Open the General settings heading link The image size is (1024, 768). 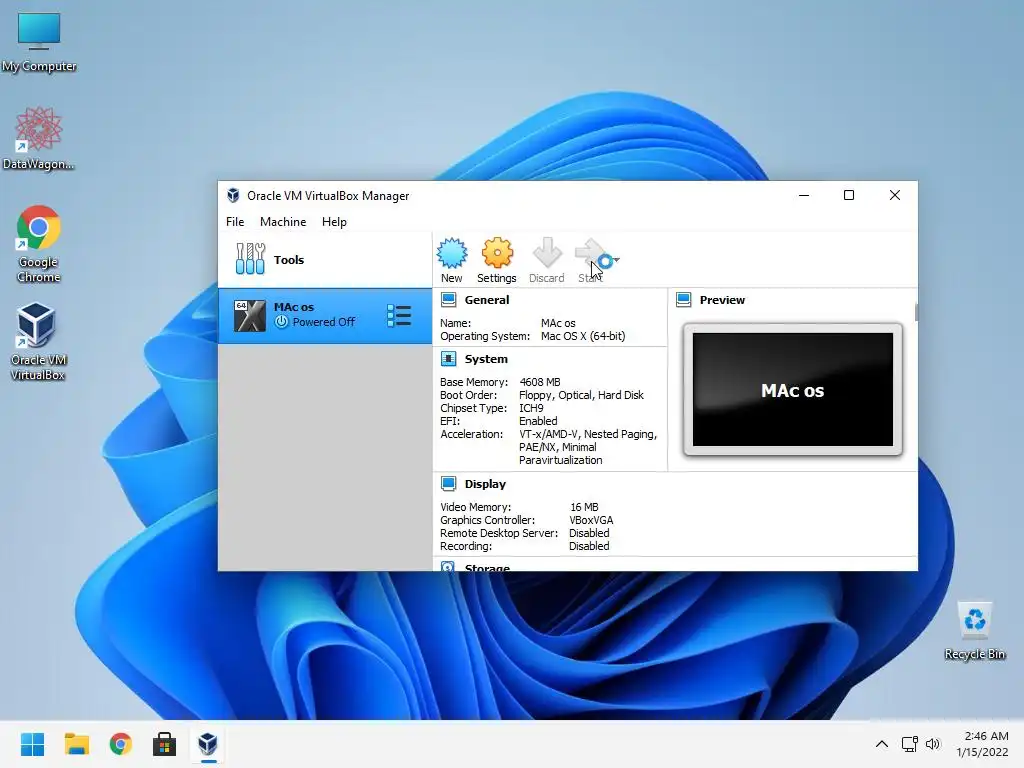point(487,300)
